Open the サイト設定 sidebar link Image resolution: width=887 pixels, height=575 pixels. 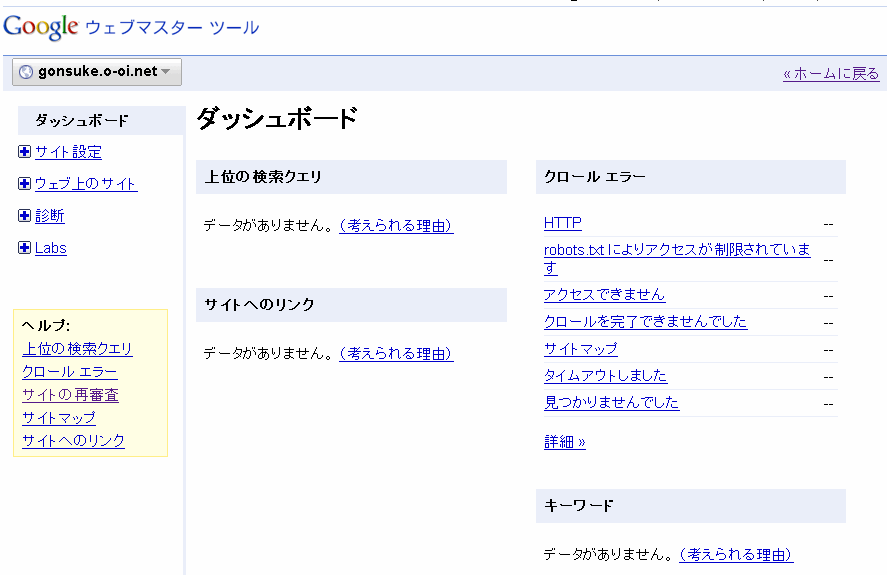68,152
